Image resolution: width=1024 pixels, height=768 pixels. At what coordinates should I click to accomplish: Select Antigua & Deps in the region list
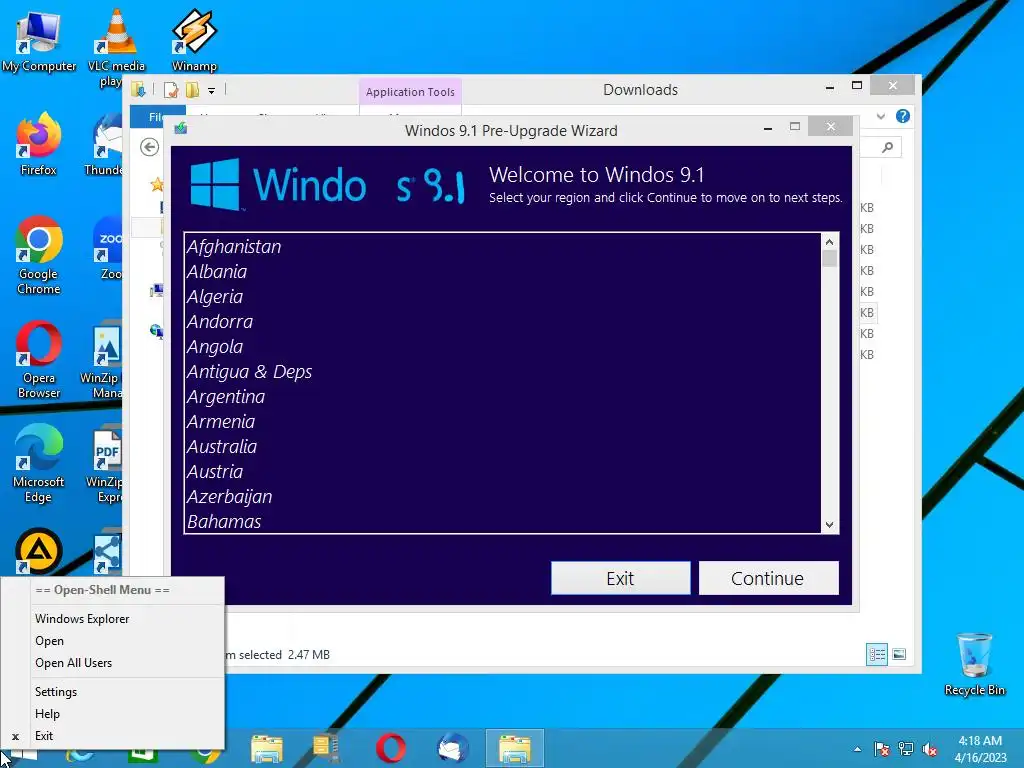click(503, 372)
